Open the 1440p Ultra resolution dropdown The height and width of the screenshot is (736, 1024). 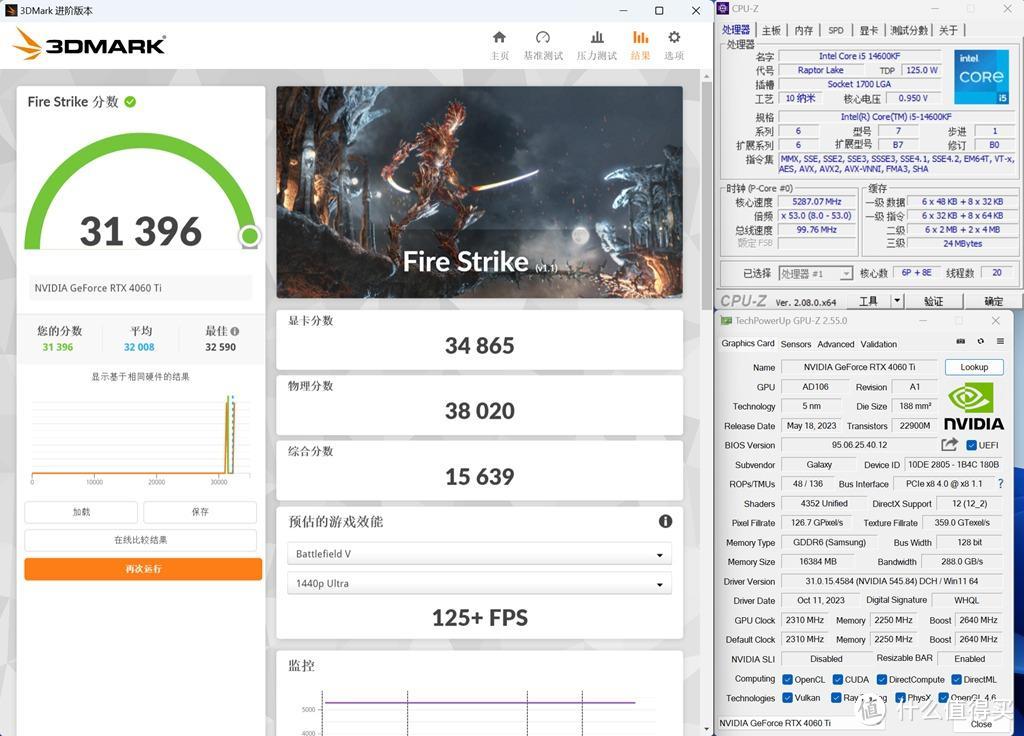tap(479, 583)
